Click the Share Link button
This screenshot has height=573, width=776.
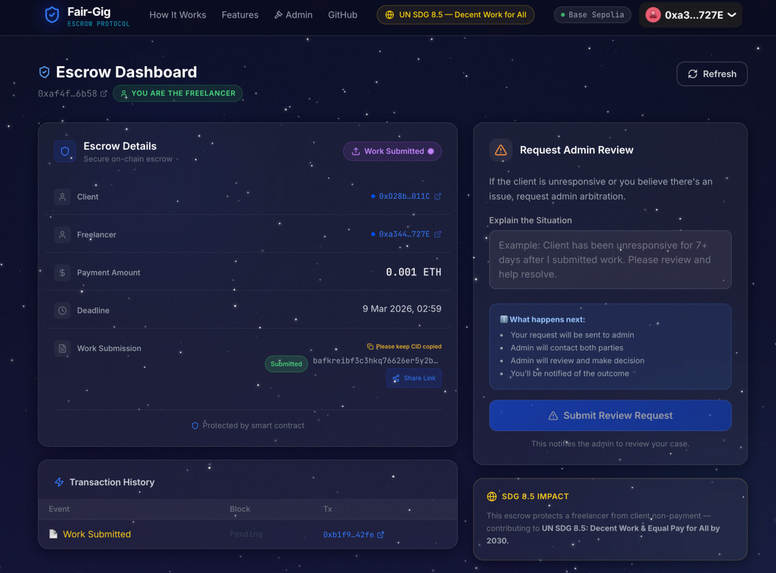[x=414, y=379]
